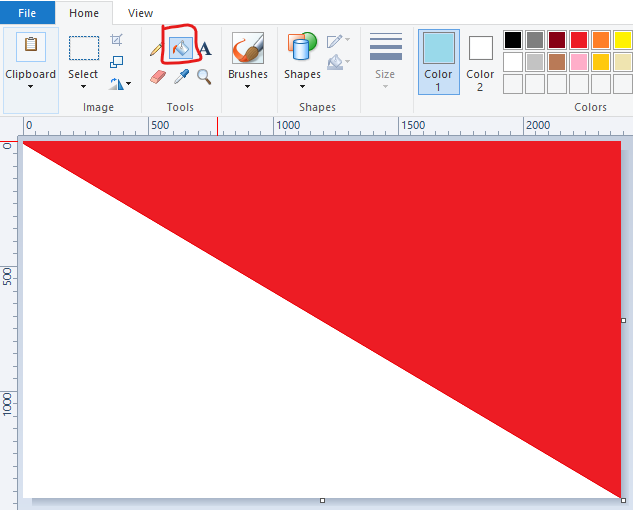633x510 pixels.
Task: Click the Resize icon in Image group
Action: click(116, 62)
